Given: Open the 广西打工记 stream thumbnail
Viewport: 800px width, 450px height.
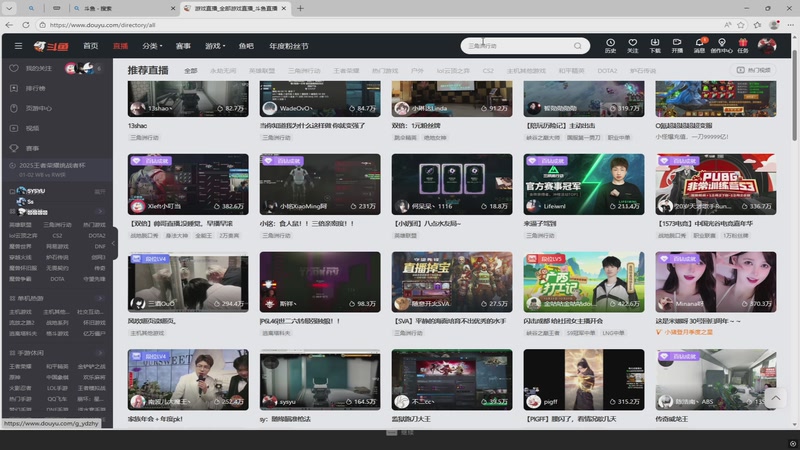Looking at the screenshot, I should pyautogui.click(x=584, y=282).
